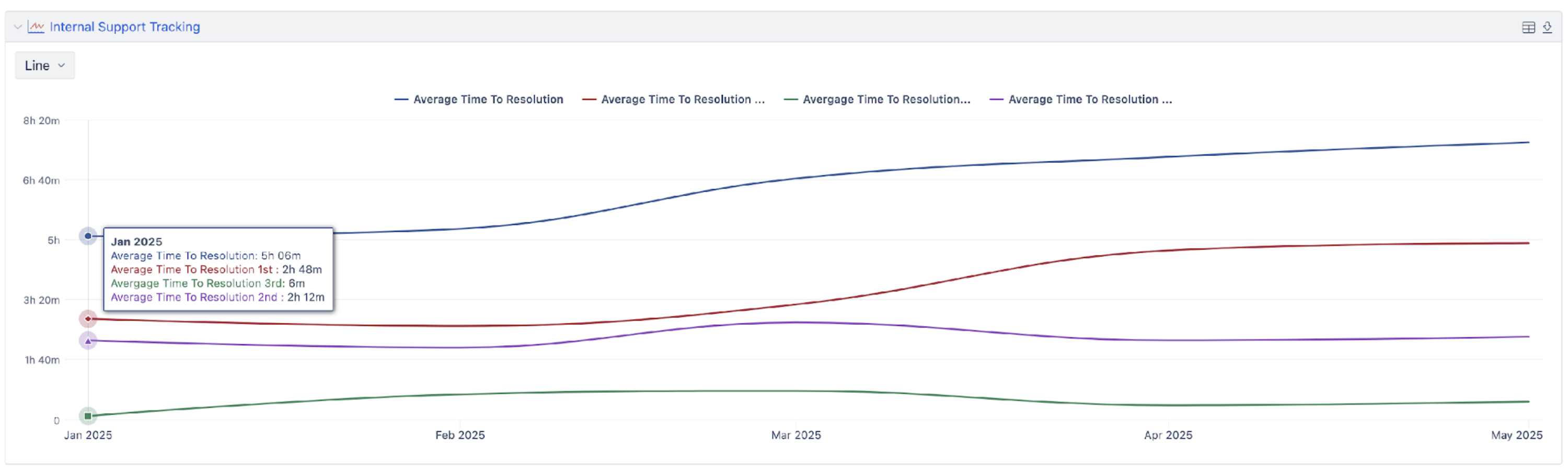Select the purple triangle data point marker
The height and width of the screenshot is (471, 1568).
(x=88, y=341)
